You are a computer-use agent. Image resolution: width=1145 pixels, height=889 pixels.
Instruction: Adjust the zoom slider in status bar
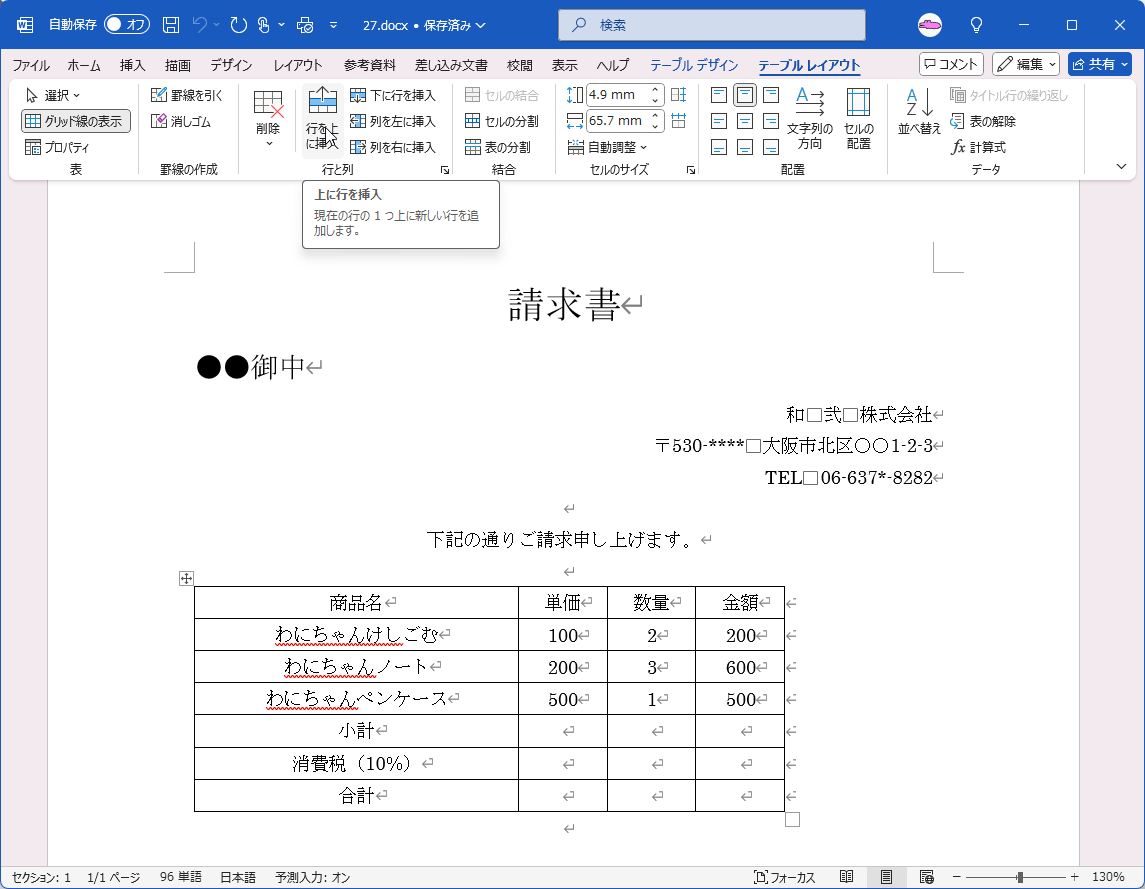click(x=1019, y=876)
